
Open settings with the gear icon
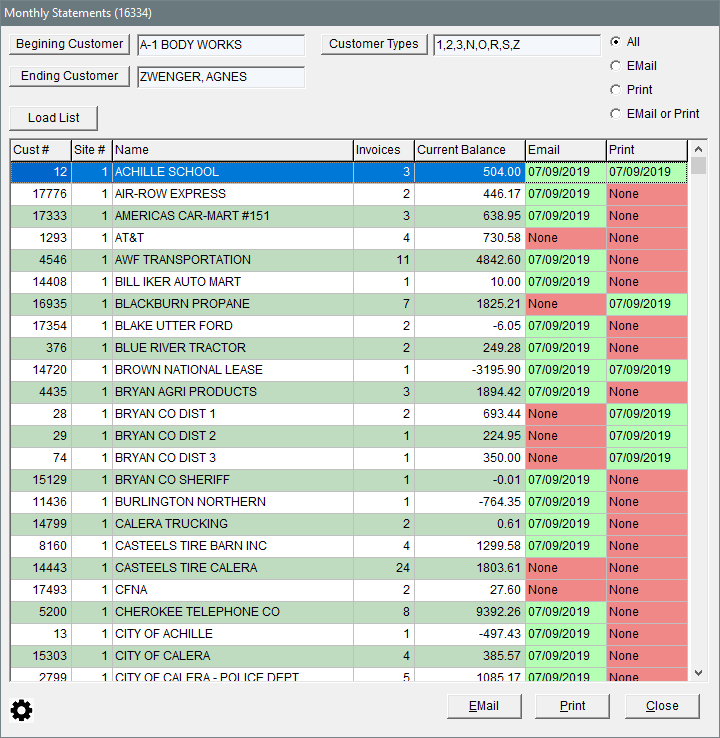[x=22, y=710]
